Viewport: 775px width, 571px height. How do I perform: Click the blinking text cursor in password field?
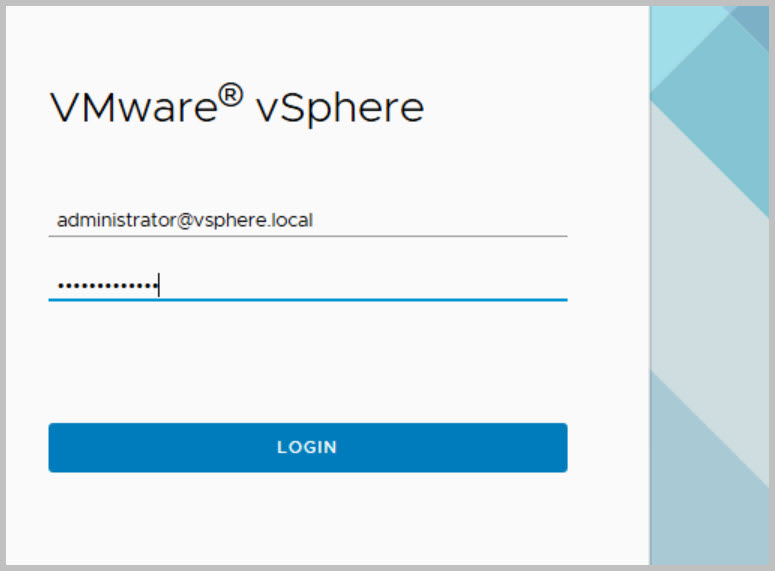(x=159, y=287)
